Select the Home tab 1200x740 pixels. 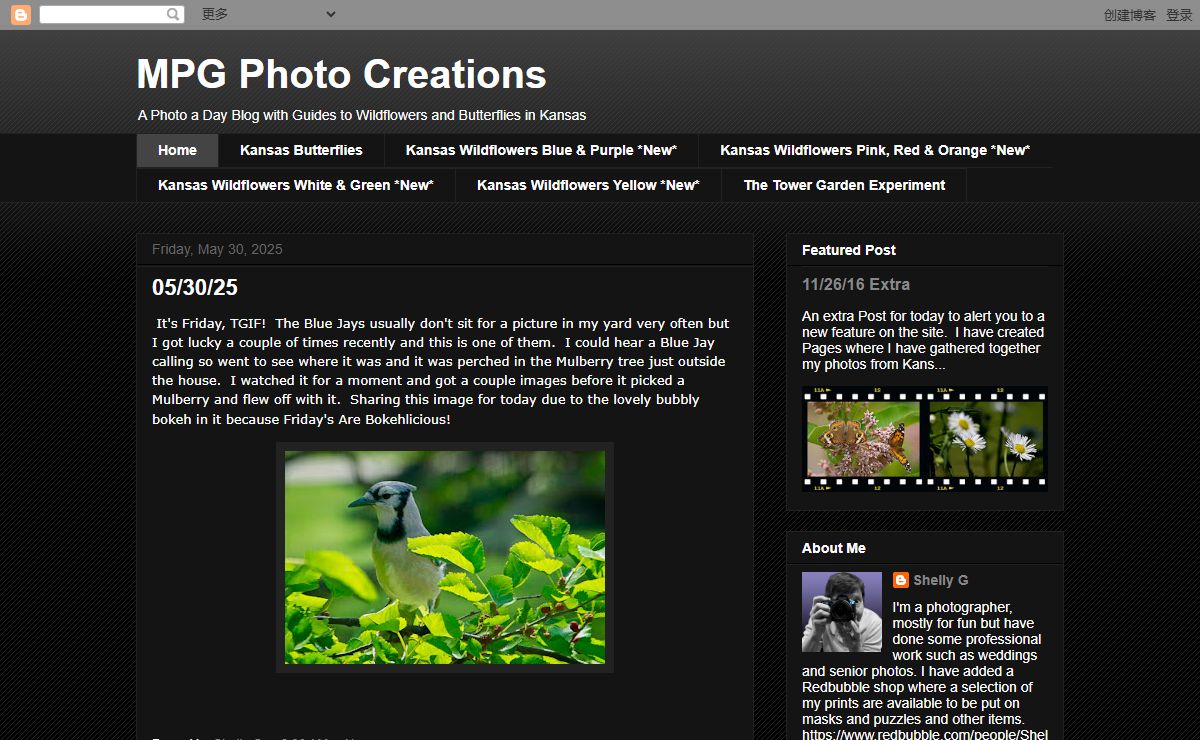177,150
